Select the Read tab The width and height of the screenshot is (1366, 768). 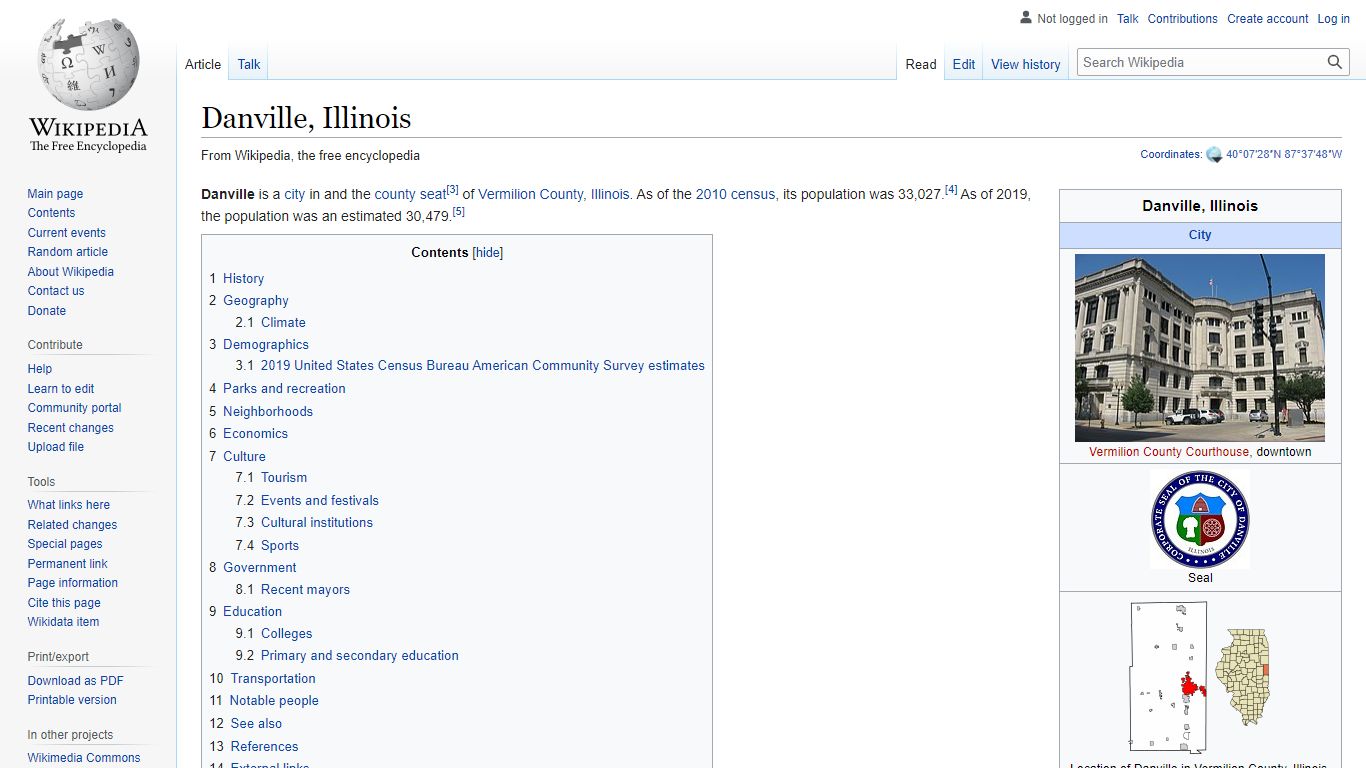pyautogui.click(x=921, y=64)
